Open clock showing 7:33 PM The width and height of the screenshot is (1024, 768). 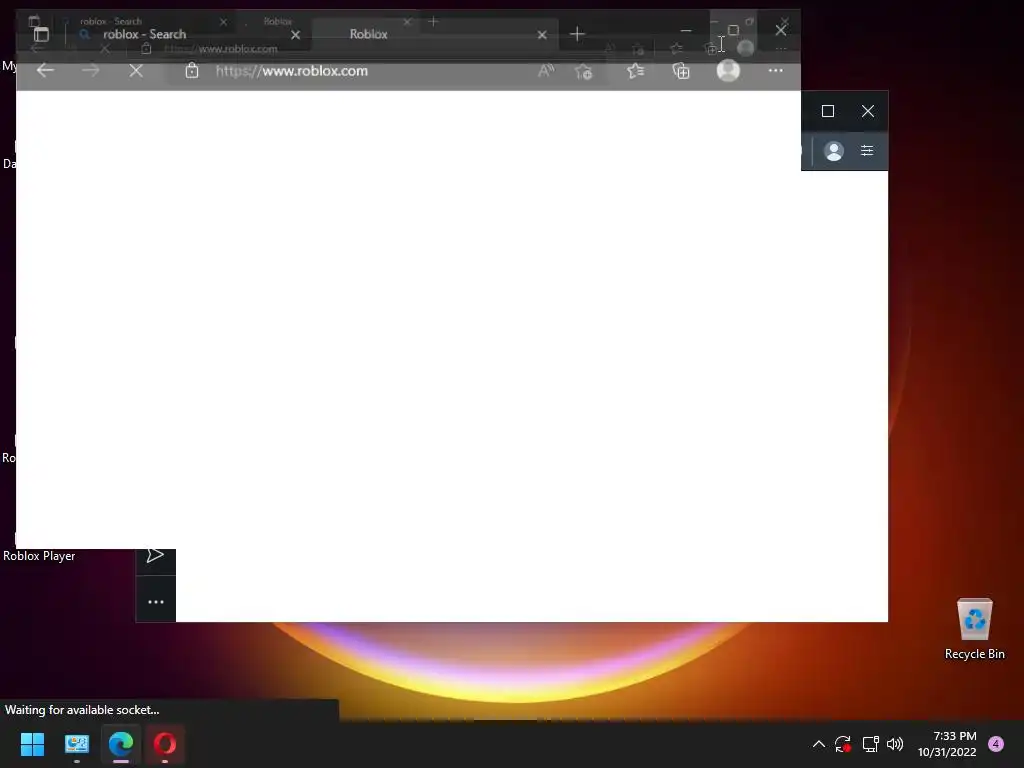coord(947,744)
